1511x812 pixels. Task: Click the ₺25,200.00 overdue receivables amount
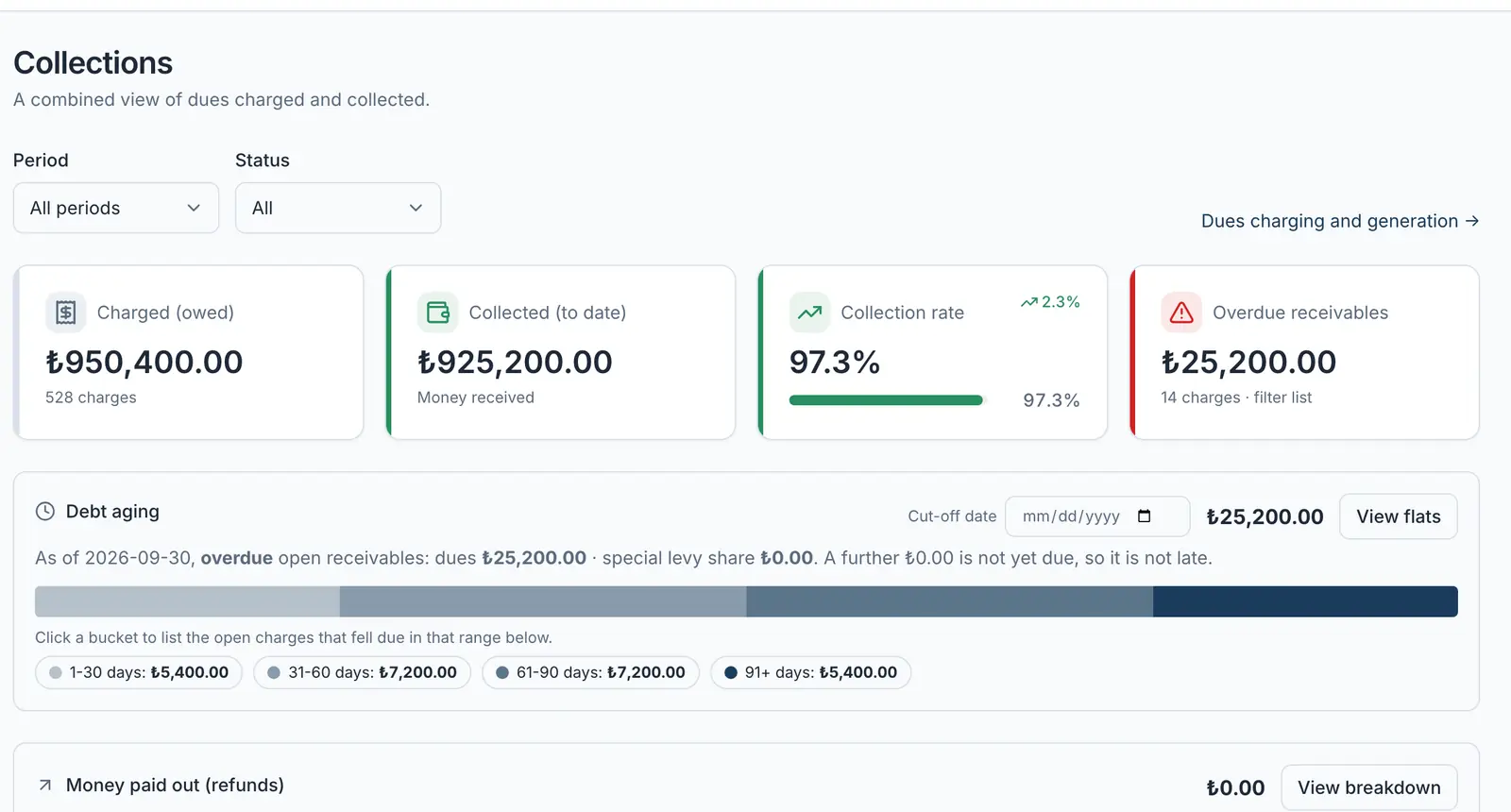1248,362
